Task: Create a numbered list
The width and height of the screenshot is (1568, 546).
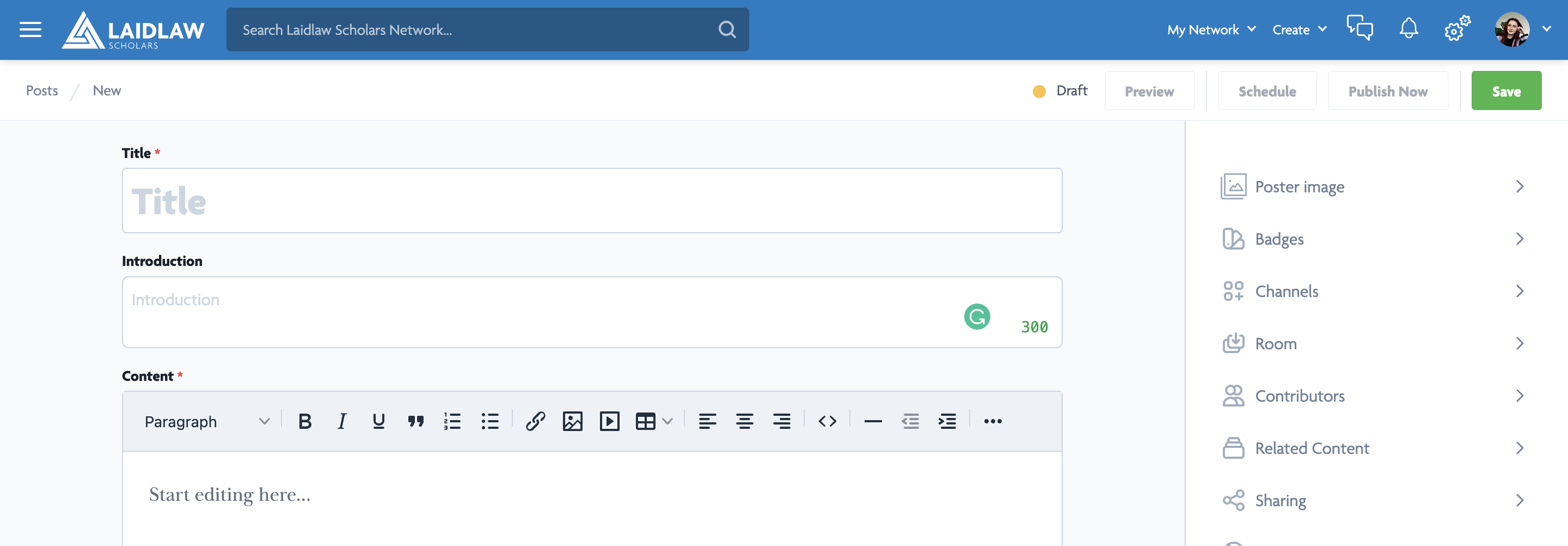Action: [452, 421]
